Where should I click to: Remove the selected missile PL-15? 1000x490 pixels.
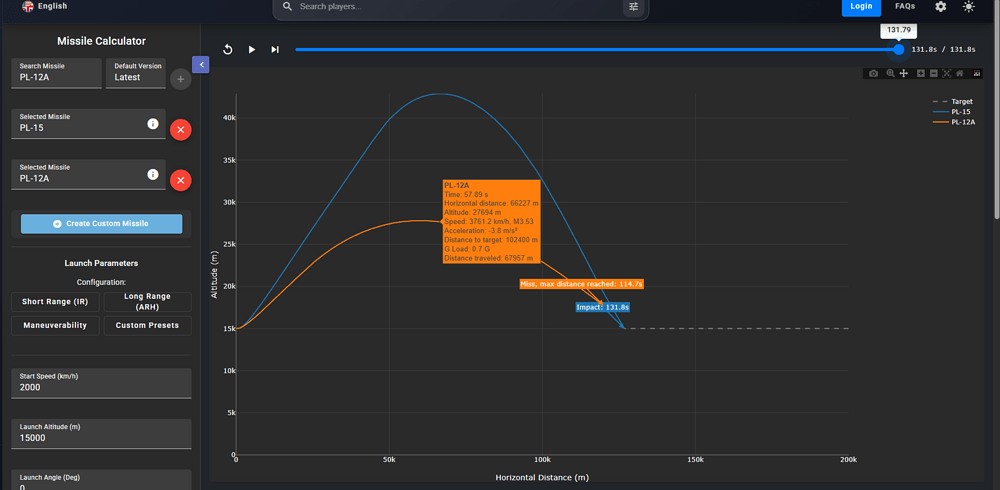180,130
